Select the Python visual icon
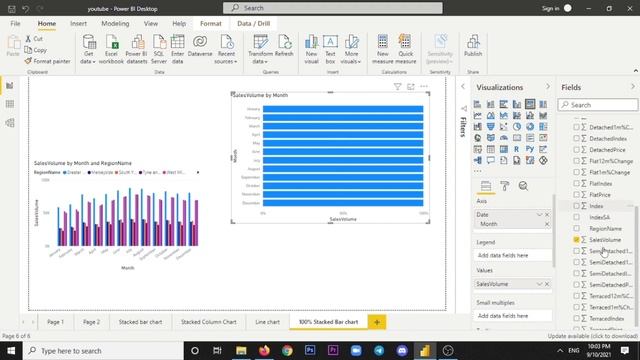Image resolution: width=640 pixels, height=360 pixels. [530, 149]
